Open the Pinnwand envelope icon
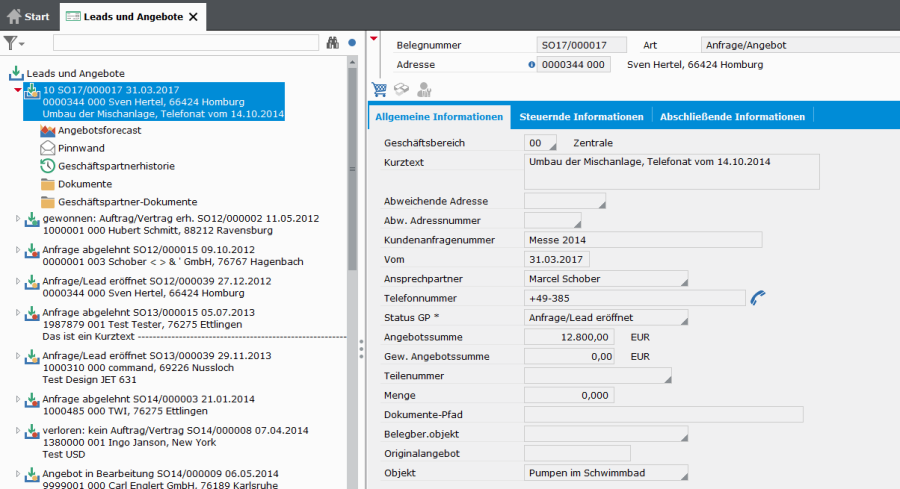 point(48,148)
